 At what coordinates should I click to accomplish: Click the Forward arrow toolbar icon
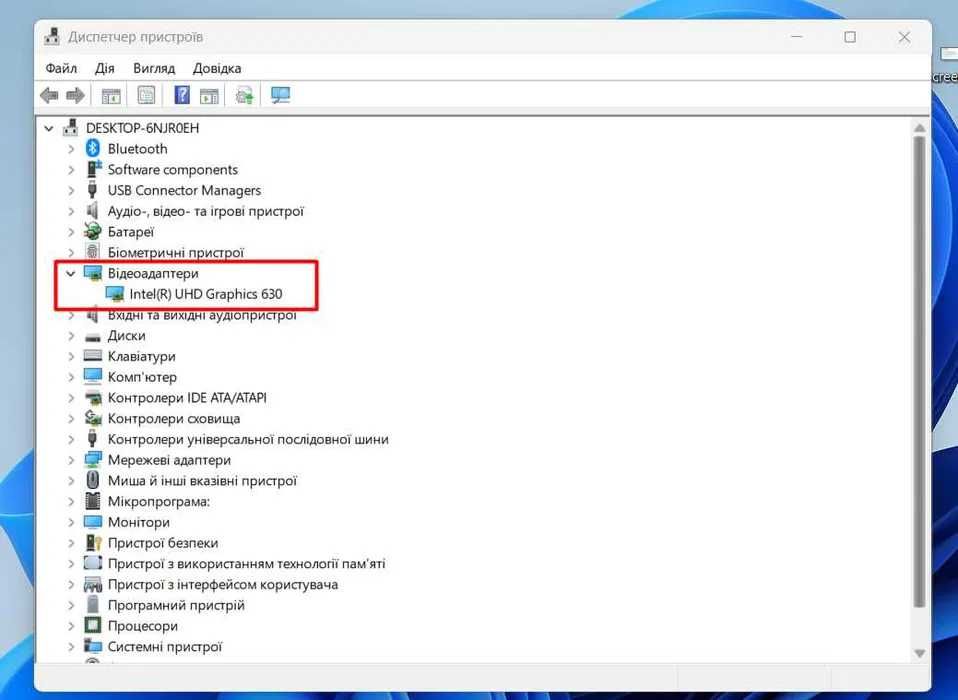[x=75, y=95]
